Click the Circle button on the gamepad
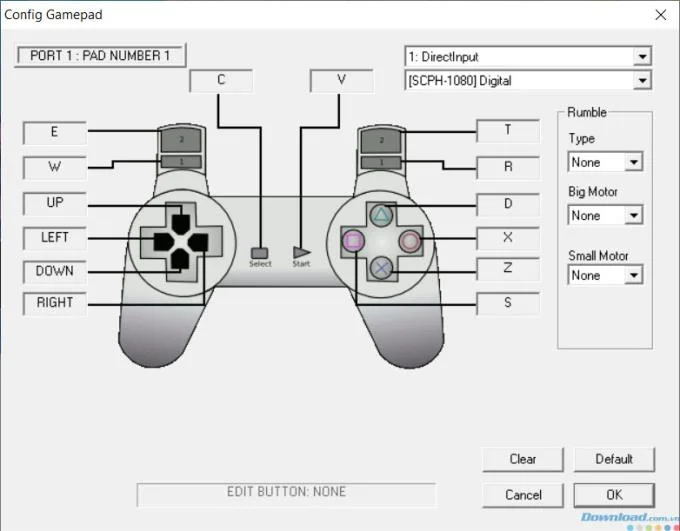The image size is (680, 531). [x=410, y=241]
